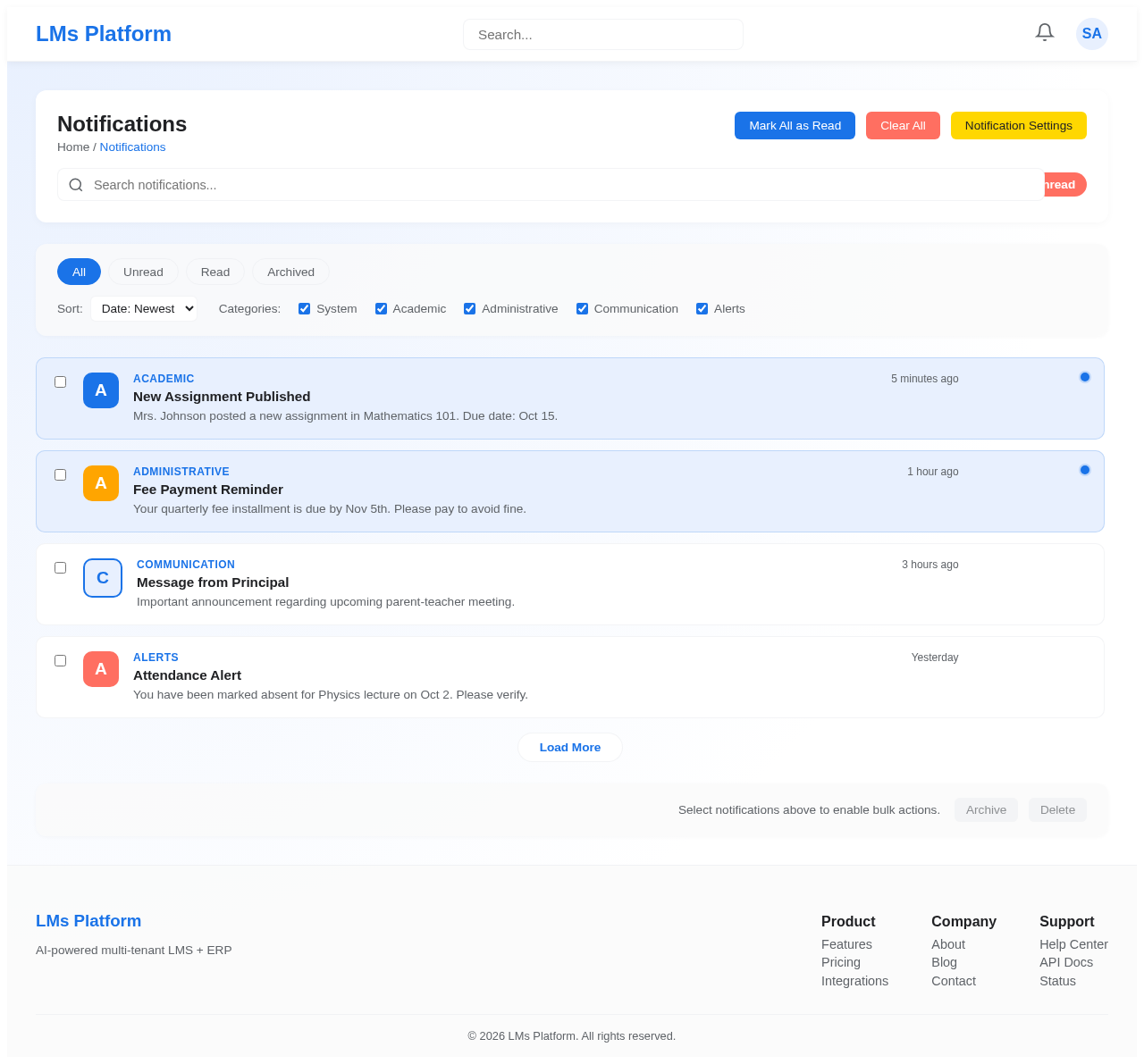Uncheck the Administrative category filter
Viewport: 1144px width, 1064px height.
[x=470, y=309]
